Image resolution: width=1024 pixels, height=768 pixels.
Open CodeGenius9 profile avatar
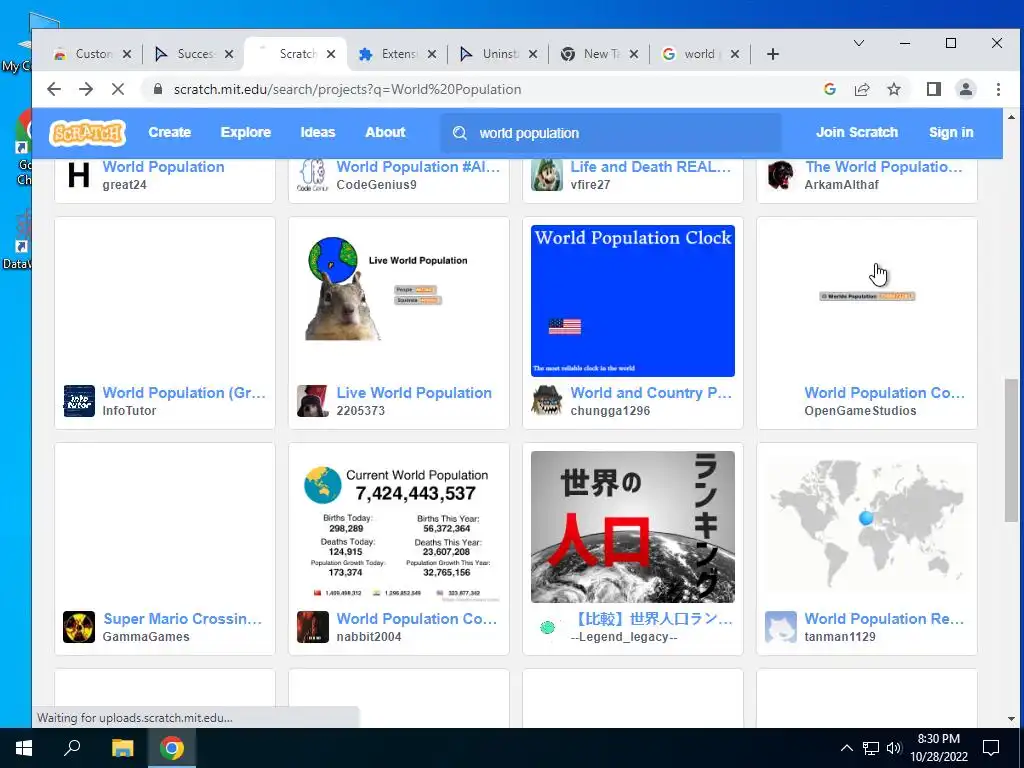pos(313,175)
